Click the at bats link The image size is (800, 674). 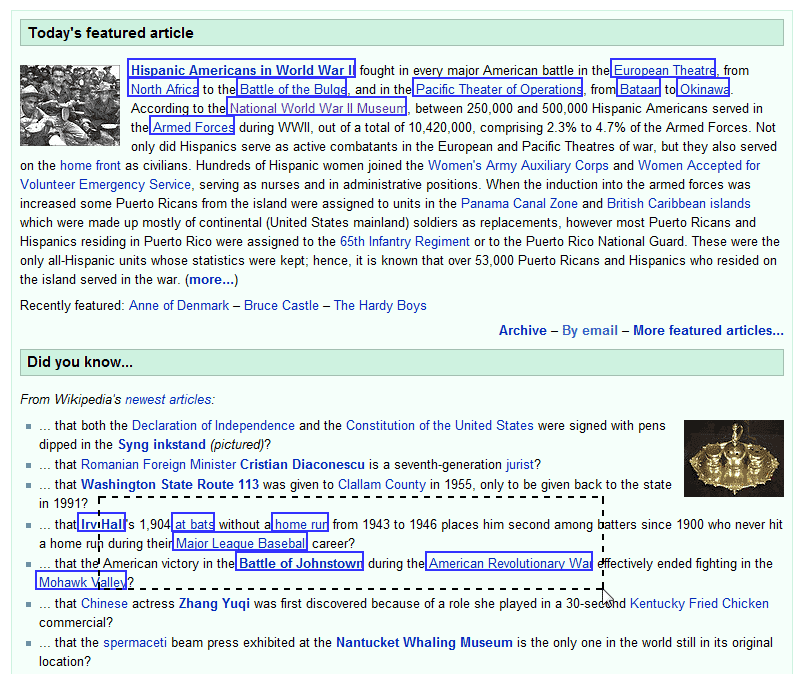tap(193, 523)
